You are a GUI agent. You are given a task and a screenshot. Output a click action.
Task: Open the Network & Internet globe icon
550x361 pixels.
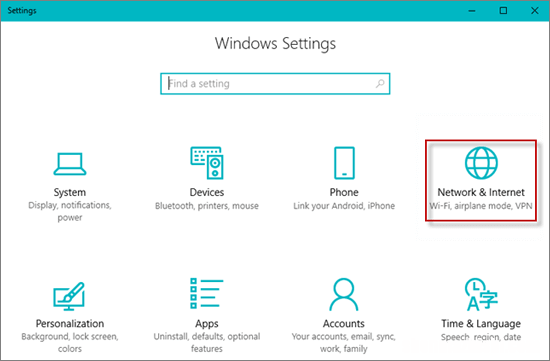pos(481,163)
